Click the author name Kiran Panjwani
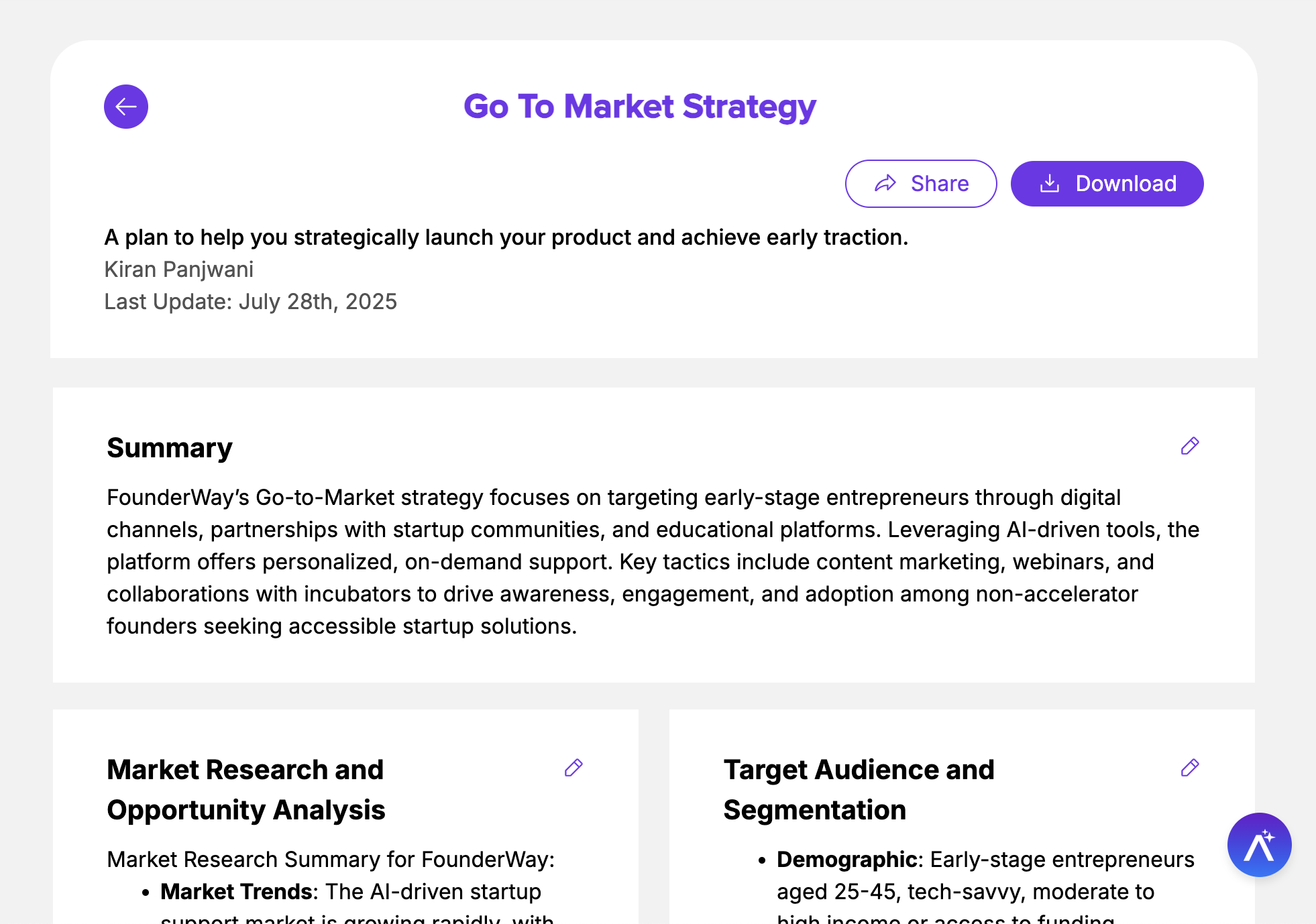The height and width of the screenshot is (924, 1316). click(179, 270)
